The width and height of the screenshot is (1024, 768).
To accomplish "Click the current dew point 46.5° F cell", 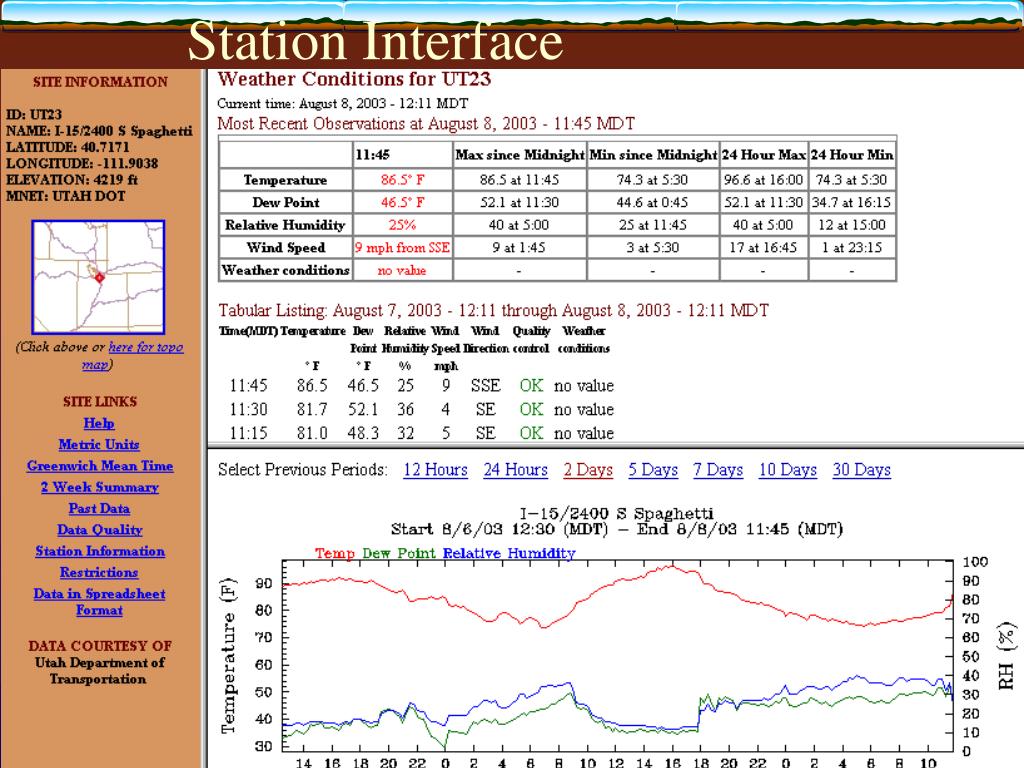I will (402, 202).
